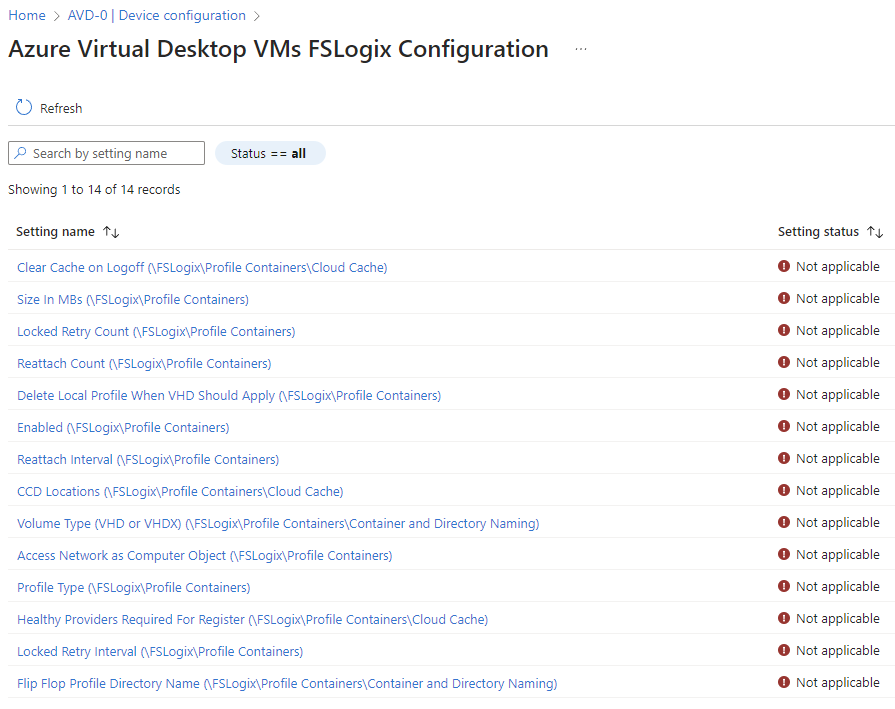
Task: Open the Status == all filter
Action: (x=270, y=153)
